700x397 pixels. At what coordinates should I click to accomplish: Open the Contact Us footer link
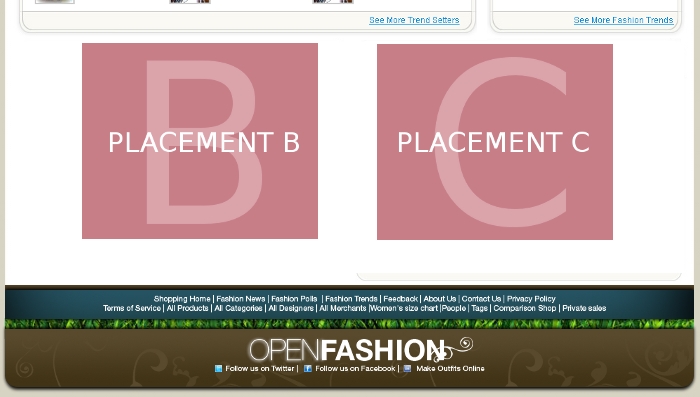tap(481, 299)
